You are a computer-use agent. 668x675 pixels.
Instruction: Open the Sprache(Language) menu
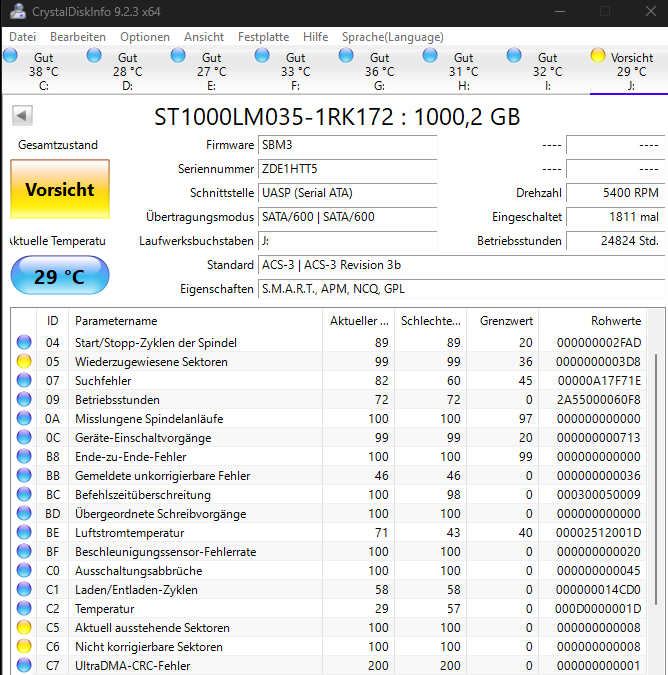[x=393, y=37]
